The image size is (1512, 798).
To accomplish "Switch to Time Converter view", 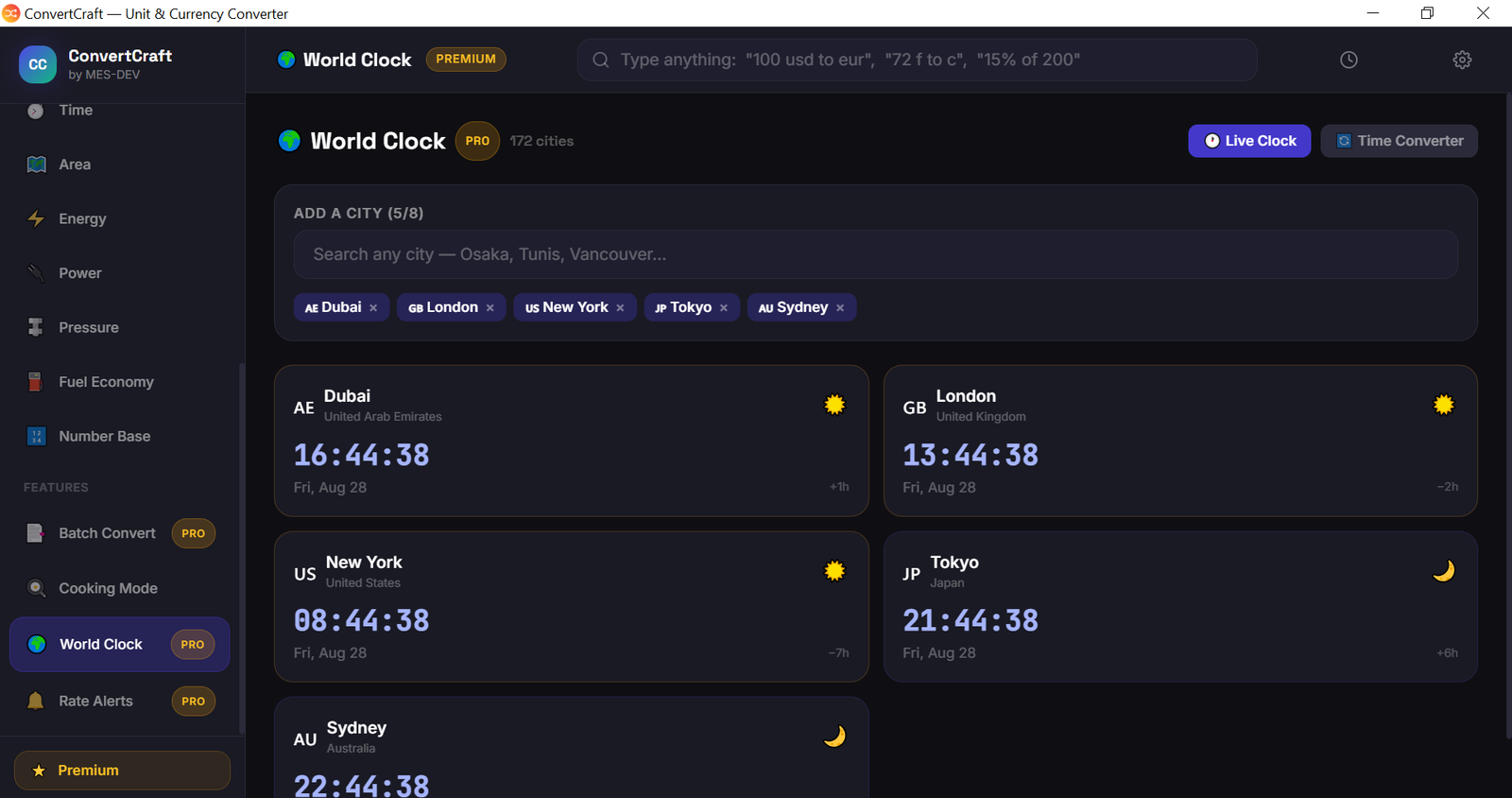I will [1399, 141].
